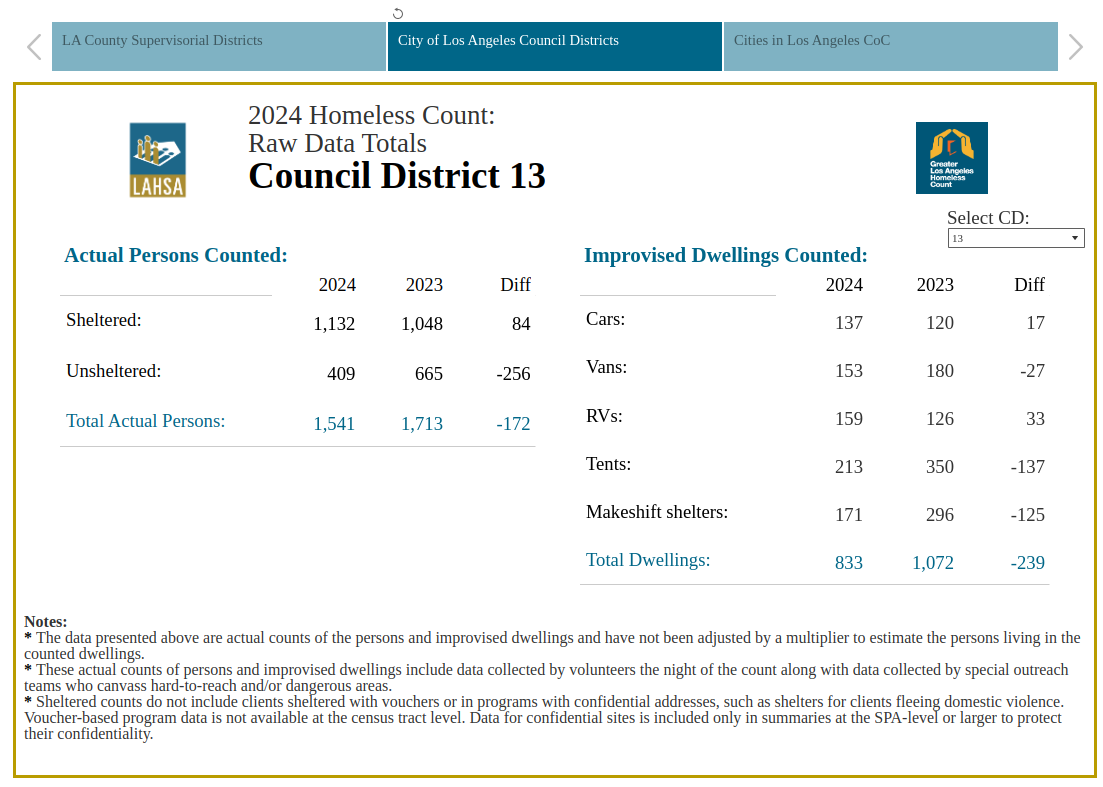Click the Total Actual Persons label

tap(145, 421)
